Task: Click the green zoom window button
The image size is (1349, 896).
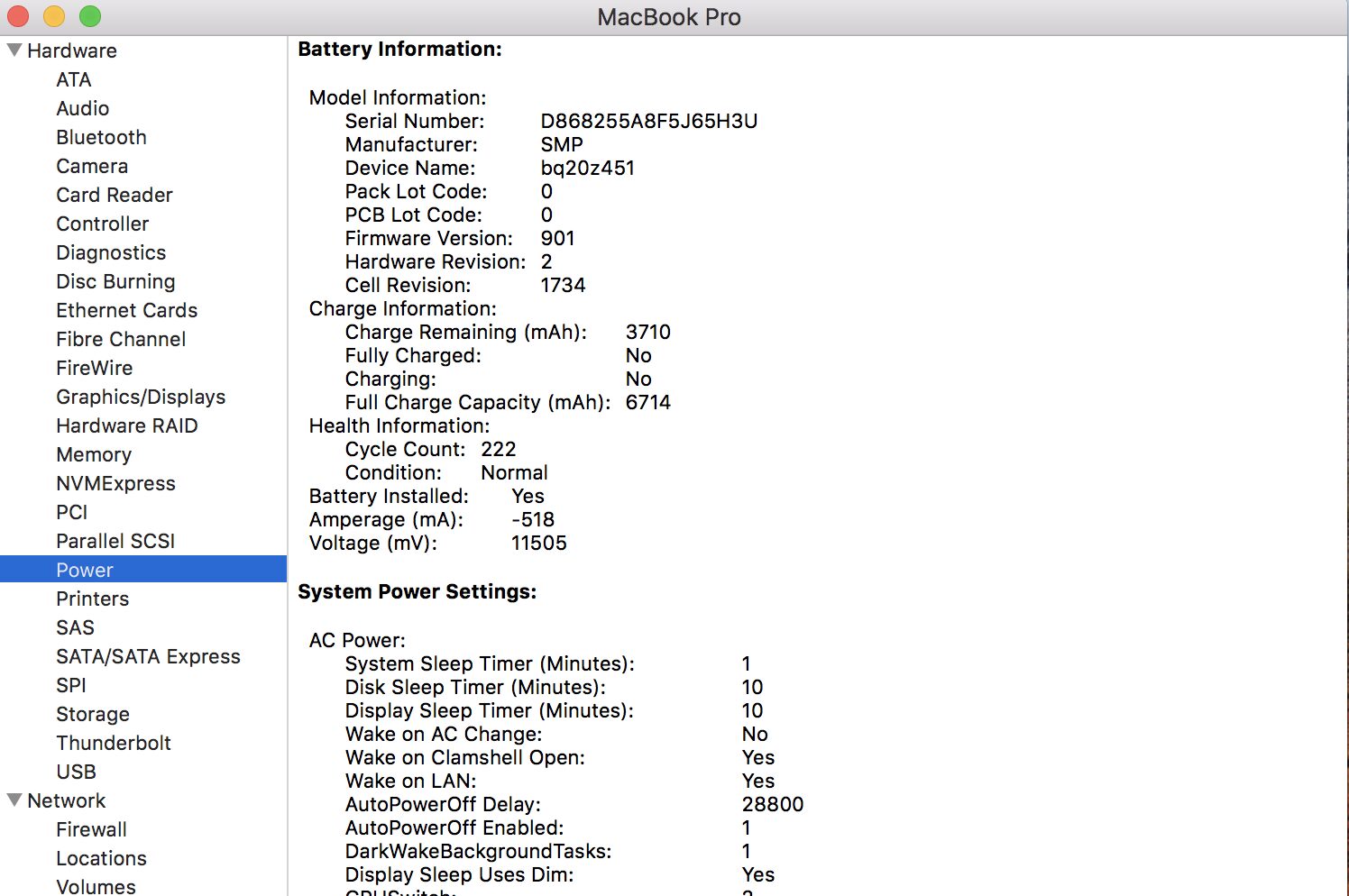Action: click(x=90, y=16)
